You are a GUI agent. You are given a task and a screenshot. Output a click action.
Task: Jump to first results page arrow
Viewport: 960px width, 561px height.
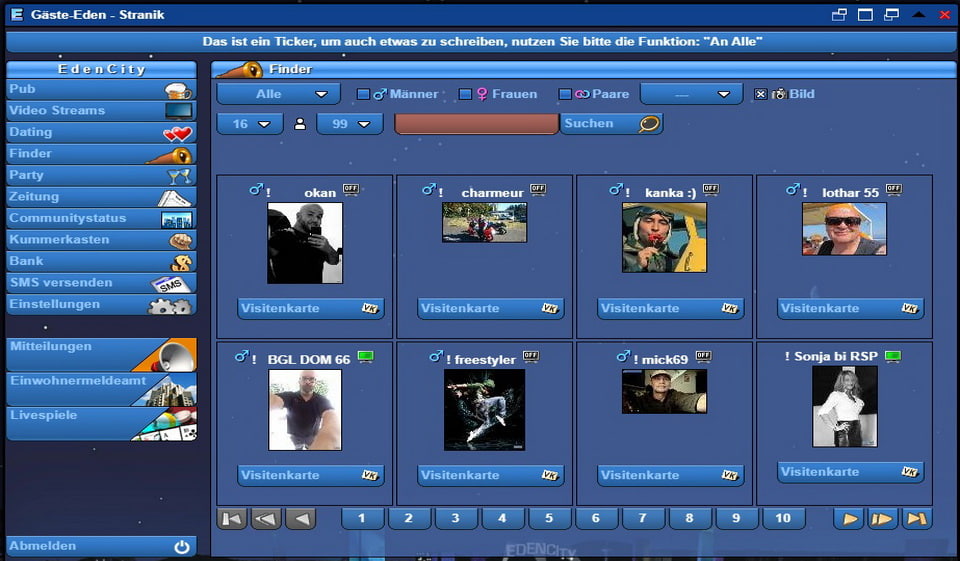(232, 518)
